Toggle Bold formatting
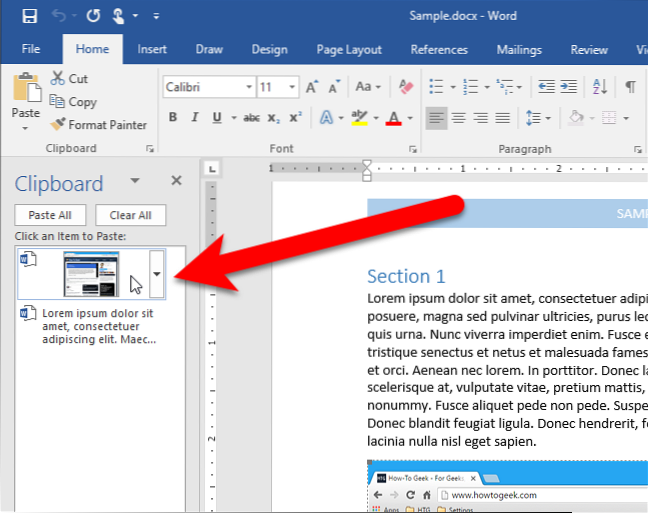 172,118
